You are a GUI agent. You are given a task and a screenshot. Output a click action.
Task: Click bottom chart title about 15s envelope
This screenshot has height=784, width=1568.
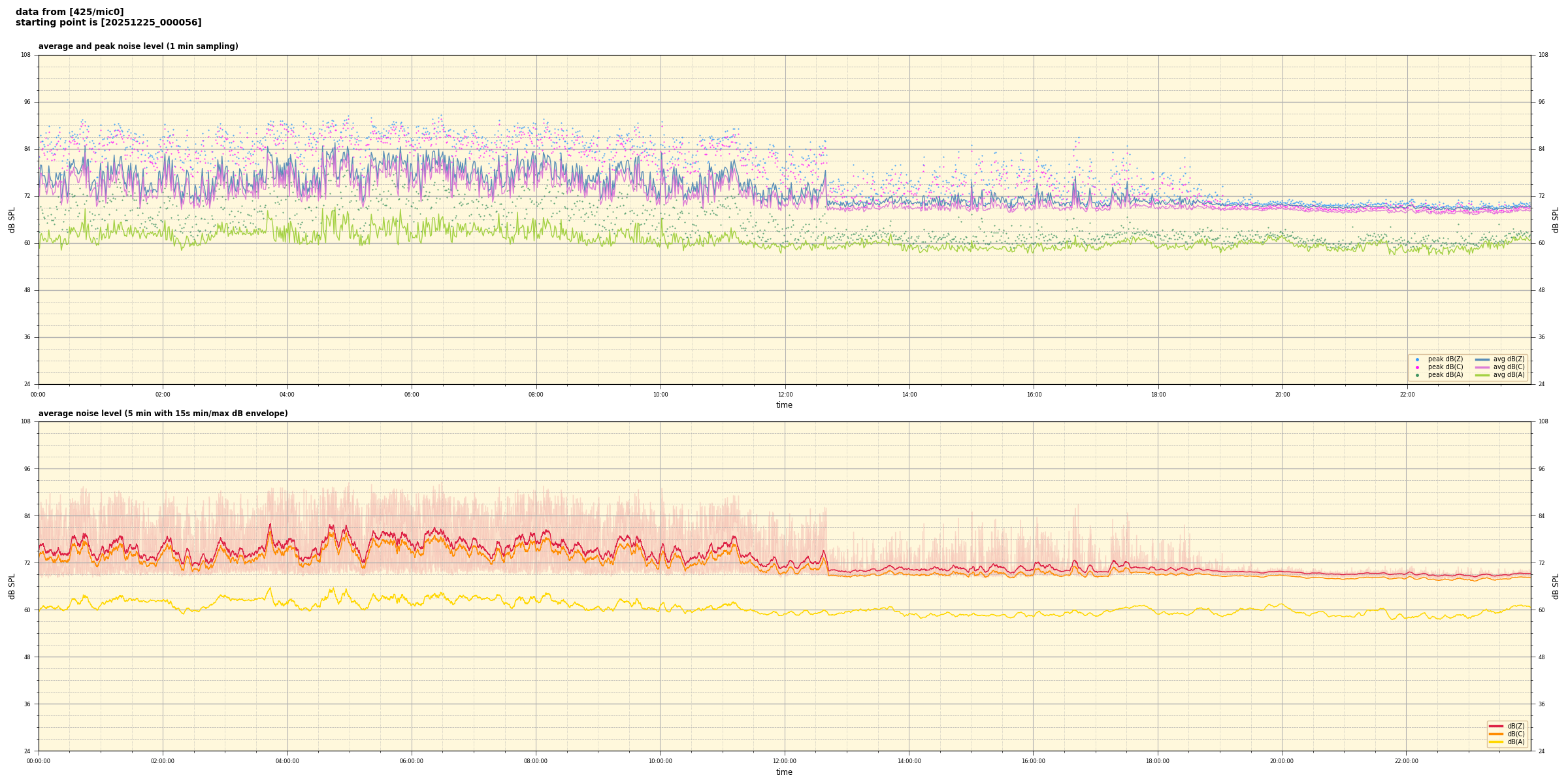click(x=163, y=414)
